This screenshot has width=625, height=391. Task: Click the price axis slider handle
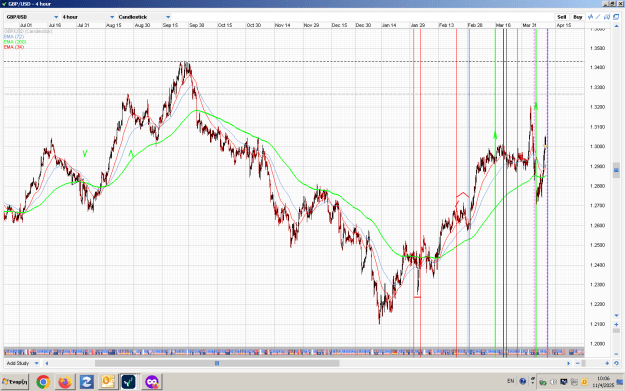[616, 330]
